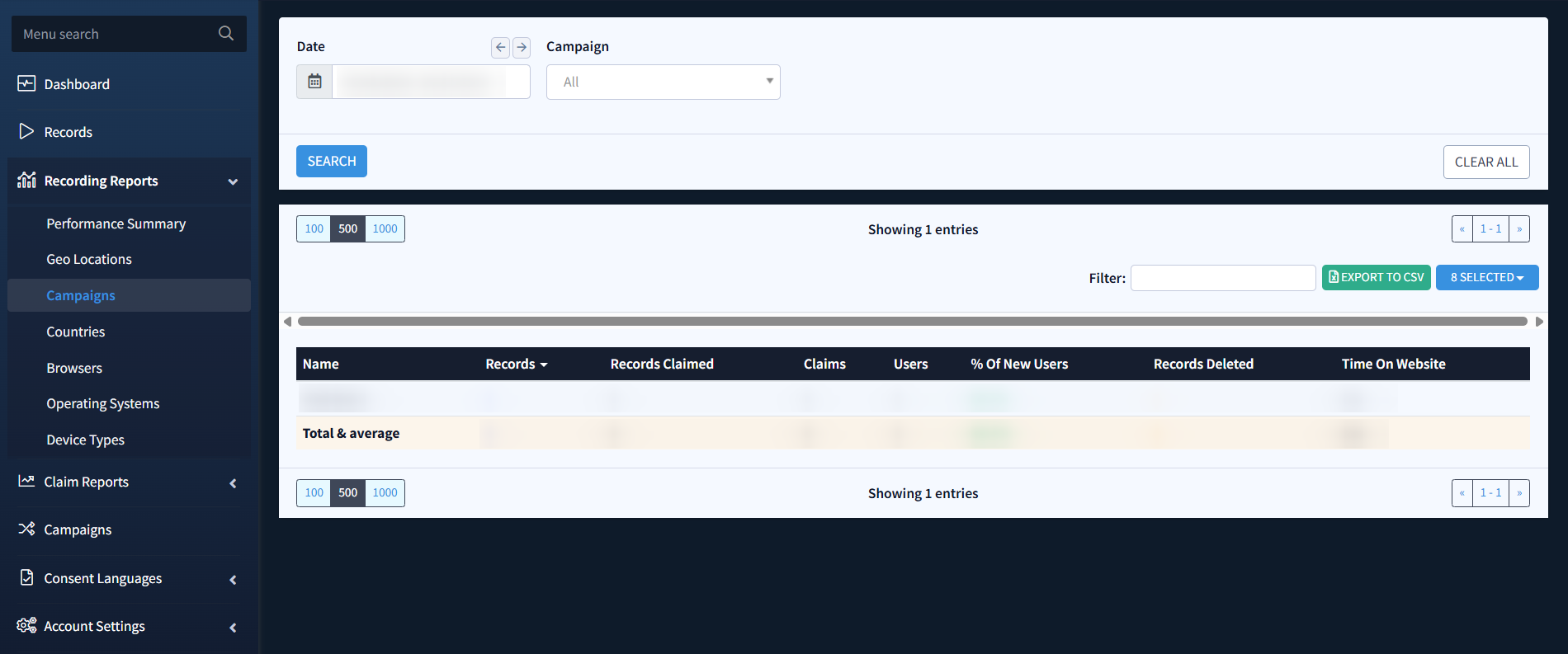1568x654 pixels.
Task: Click the horizontal table scrollbar
Action: coord(912,322)
